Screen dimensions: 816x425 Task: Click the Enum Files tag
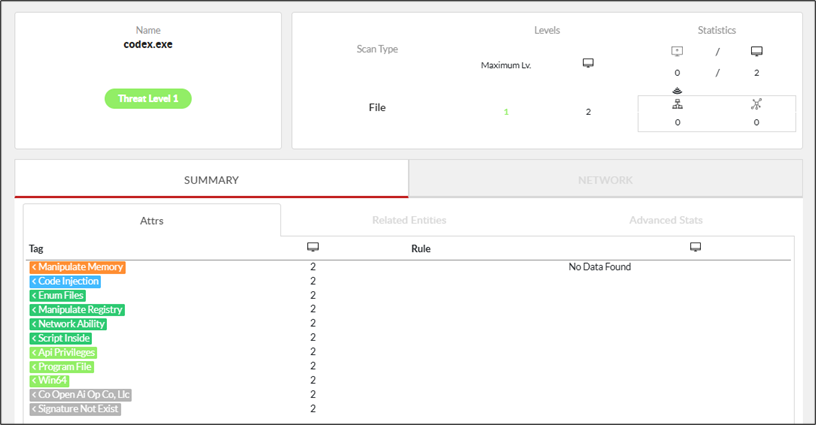58,295
